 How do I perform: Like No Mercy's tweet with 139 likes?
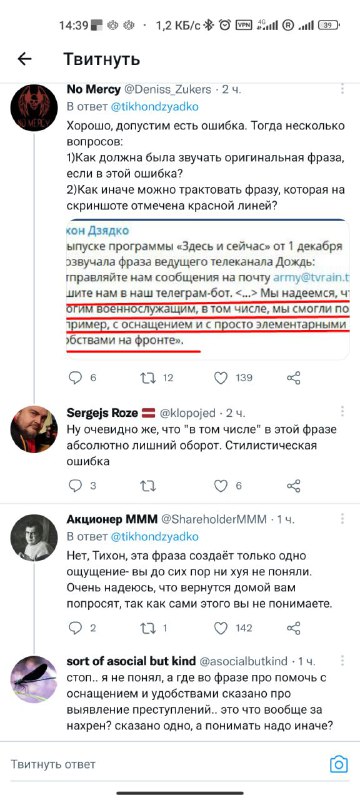point(220,378)
